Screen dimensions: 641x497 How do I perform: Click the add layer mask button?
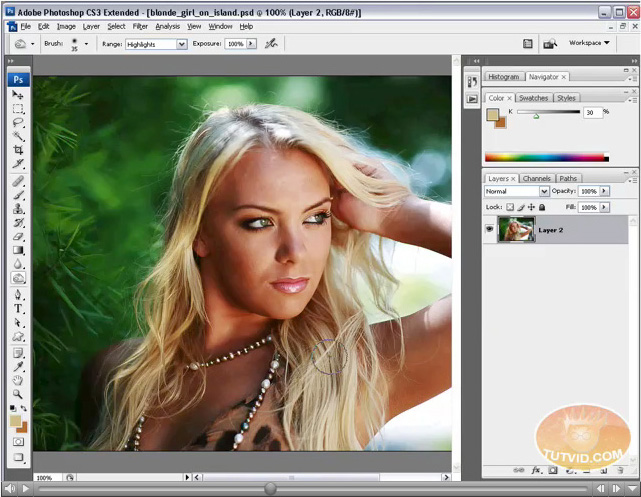pyautogui.click(x=553, y=470)
